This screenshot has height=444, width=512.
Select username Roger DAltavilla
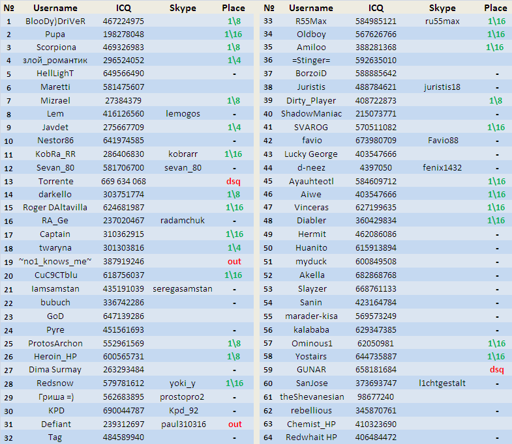(55, 208)
